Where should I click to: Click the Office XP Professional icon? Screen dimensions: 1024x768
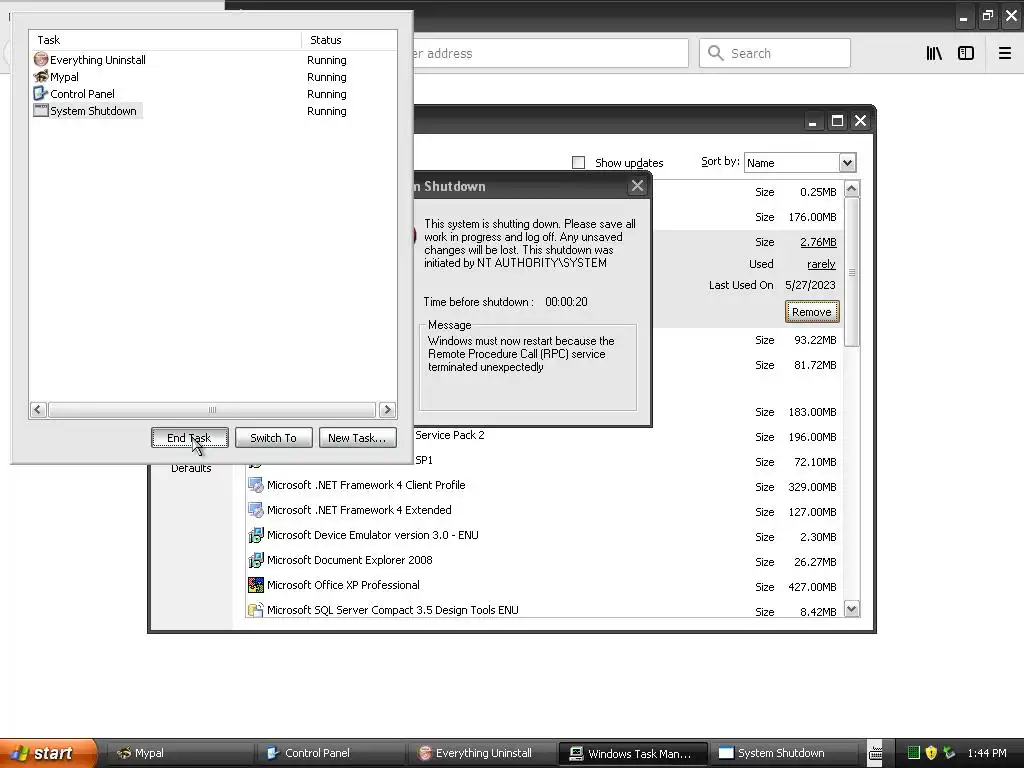(x=255, y=585)
